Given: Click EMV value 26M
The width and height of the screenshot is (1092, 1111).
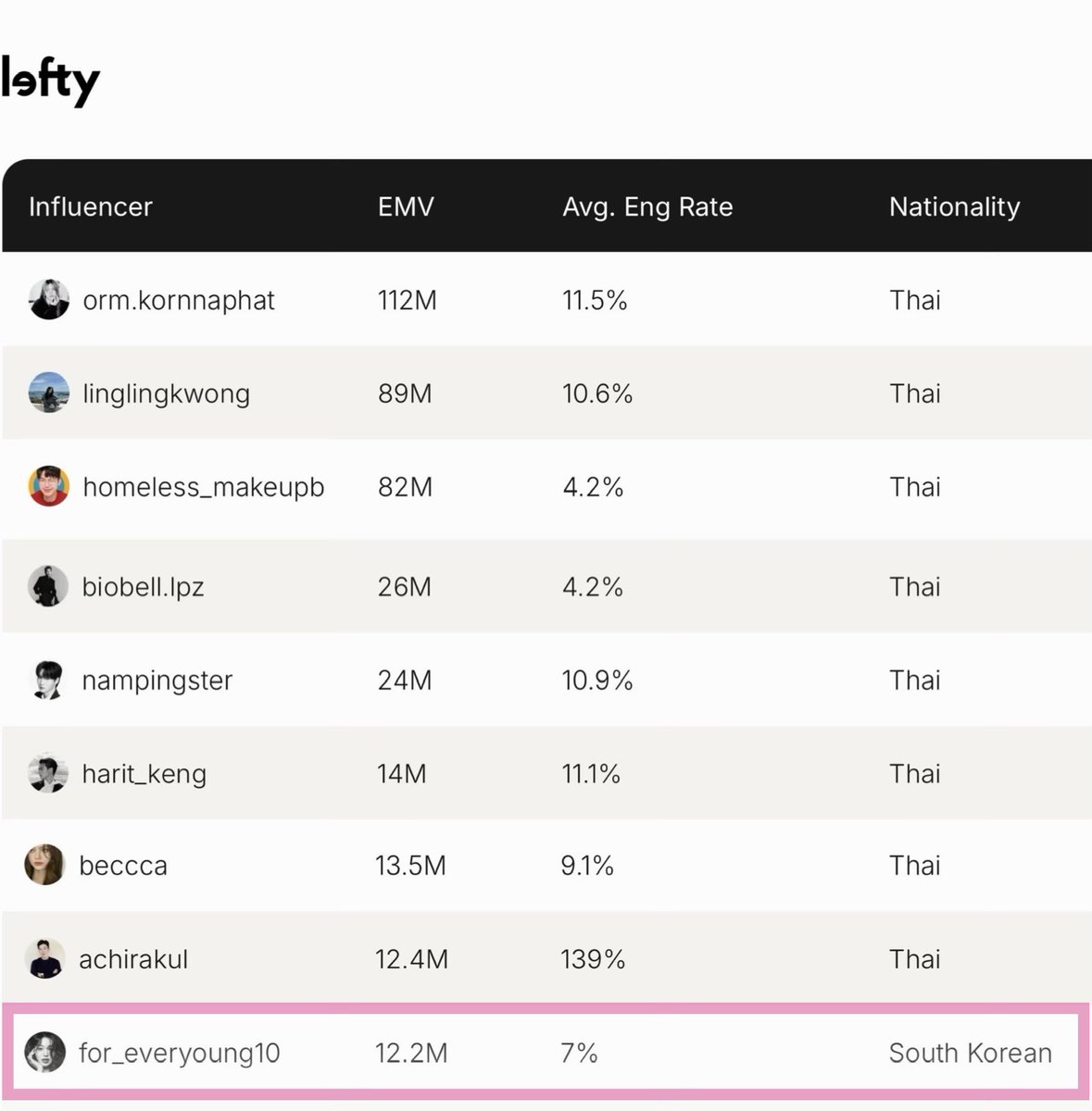Looking at the screenshot, I should [x=405, y=587].
